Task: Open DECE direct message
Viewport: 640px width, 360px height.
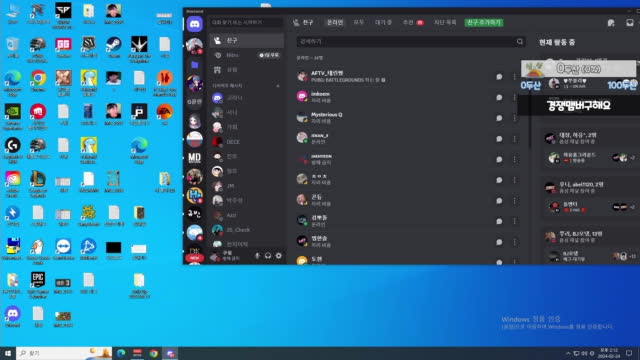Action: (247, 142)
